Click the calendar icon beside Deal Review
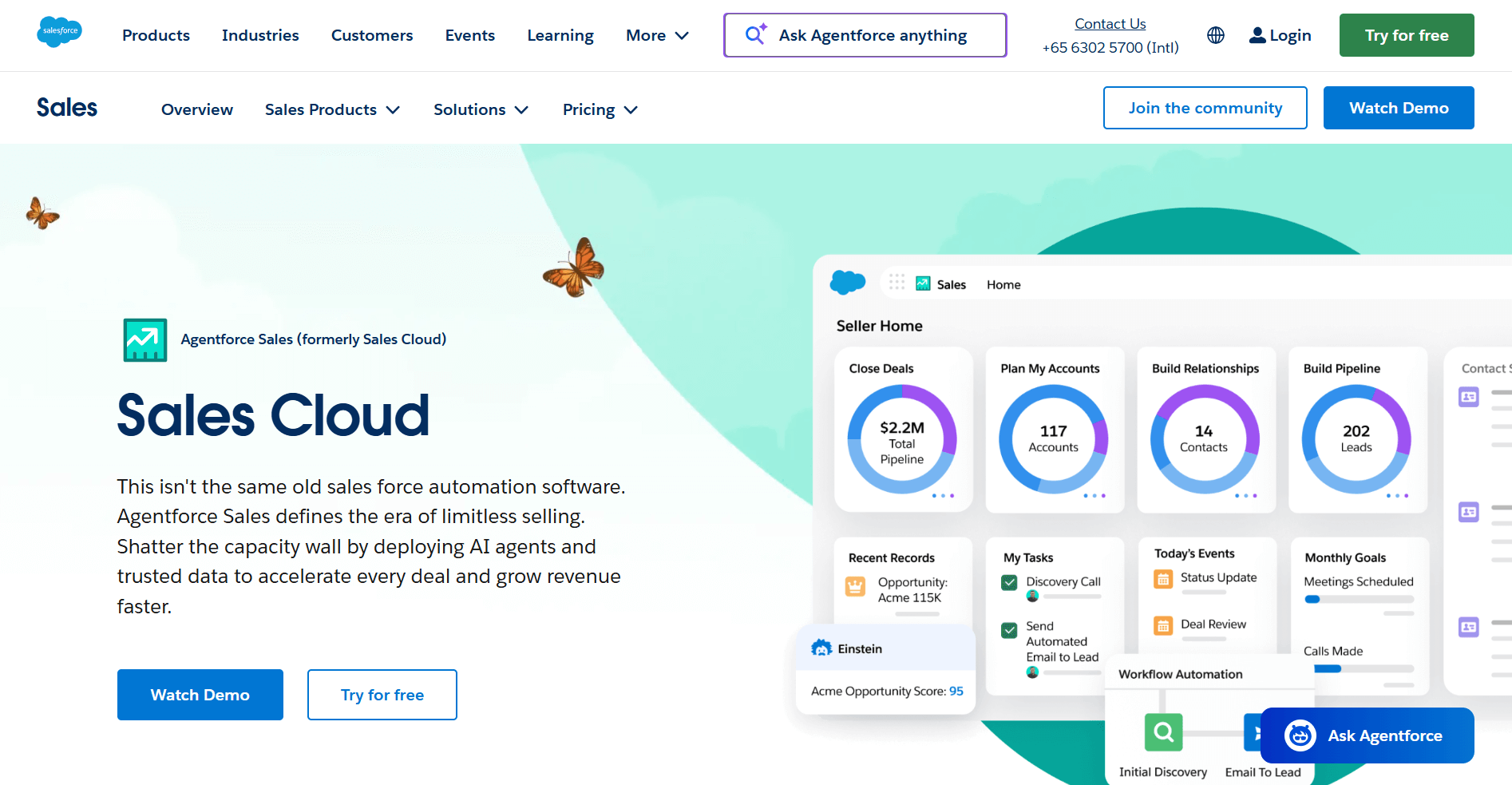1512x785 pixels. [1163, 625]
